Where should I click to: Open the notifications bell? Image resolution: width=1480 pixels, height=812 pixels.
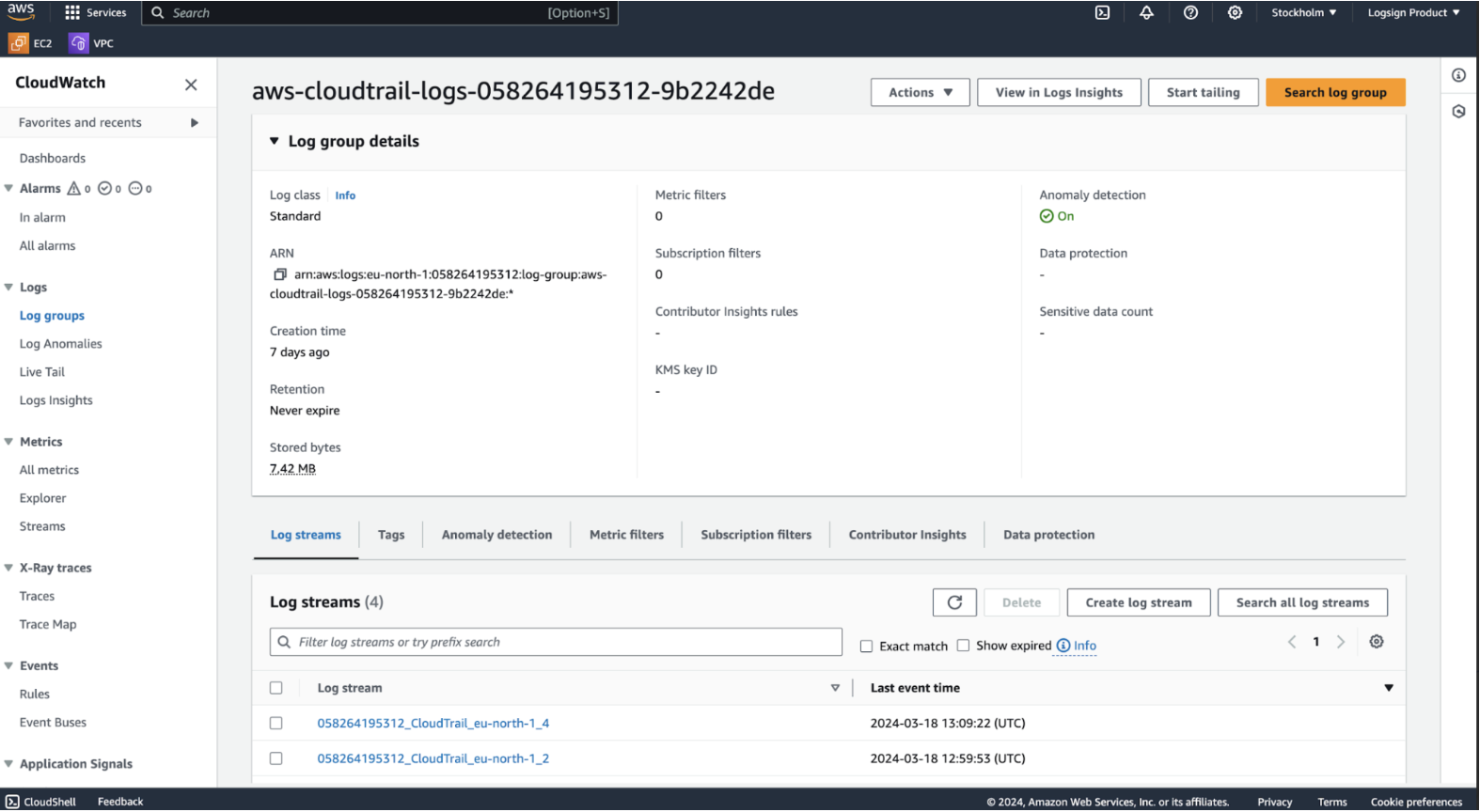tap(1146, 13)
